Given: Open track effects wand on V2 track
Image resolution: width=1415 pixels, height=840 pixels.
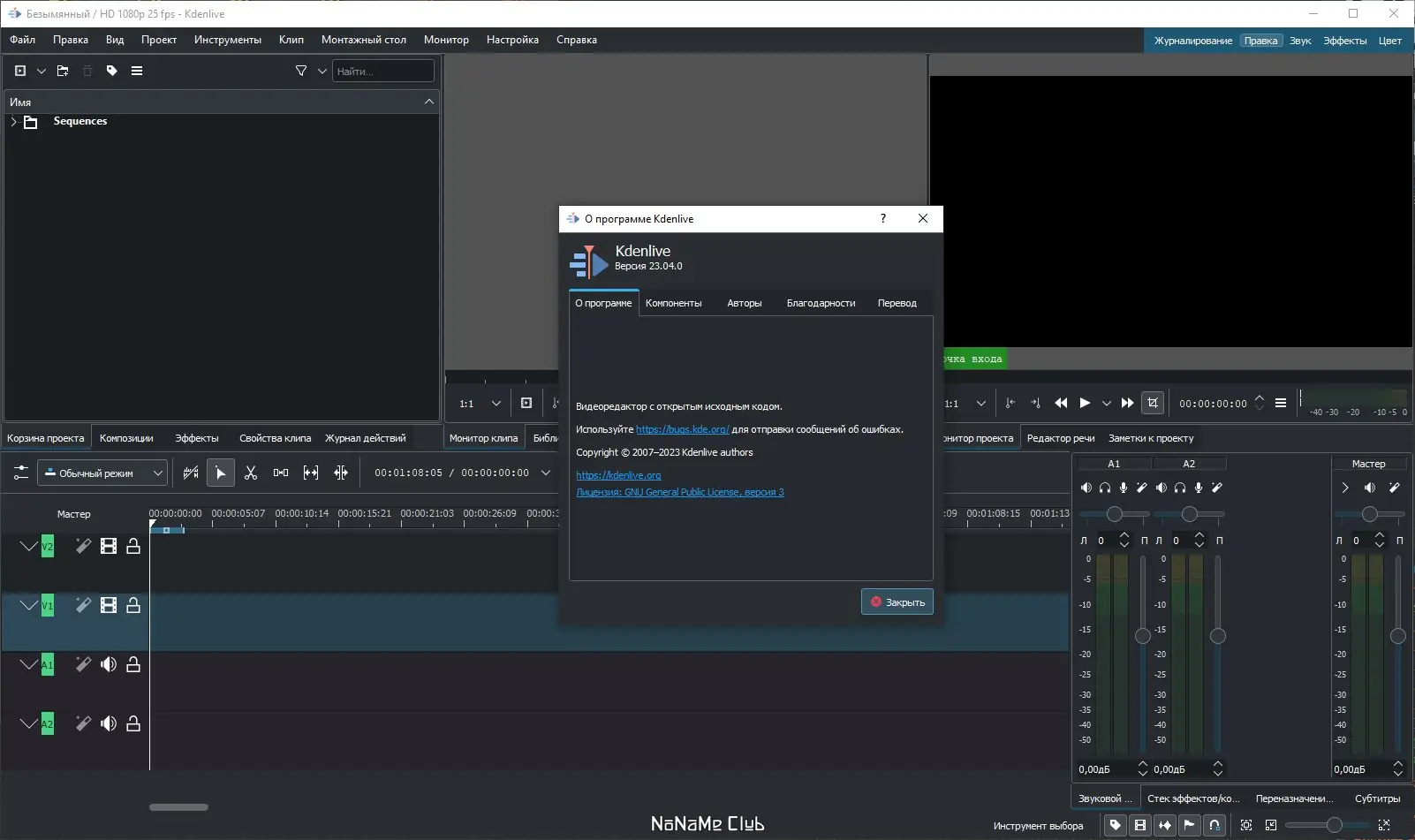Looking at the screenshot, I should [x=83, y=546].
